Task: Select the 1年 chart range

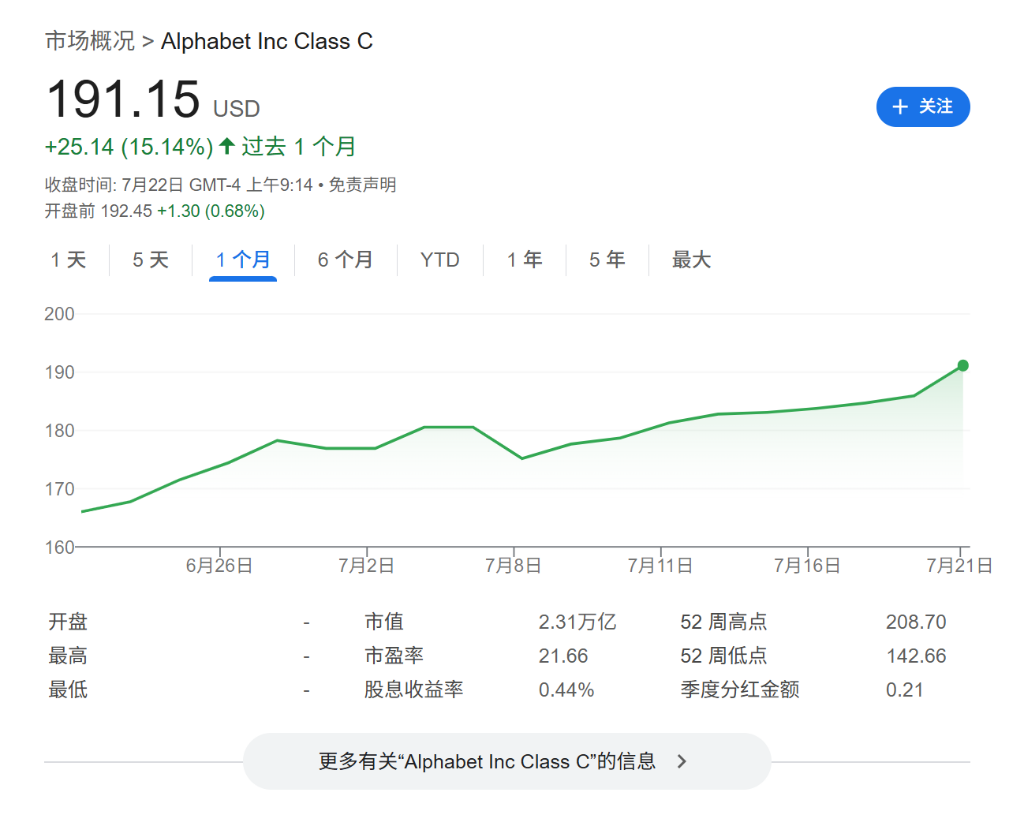Action: [524, 259]
